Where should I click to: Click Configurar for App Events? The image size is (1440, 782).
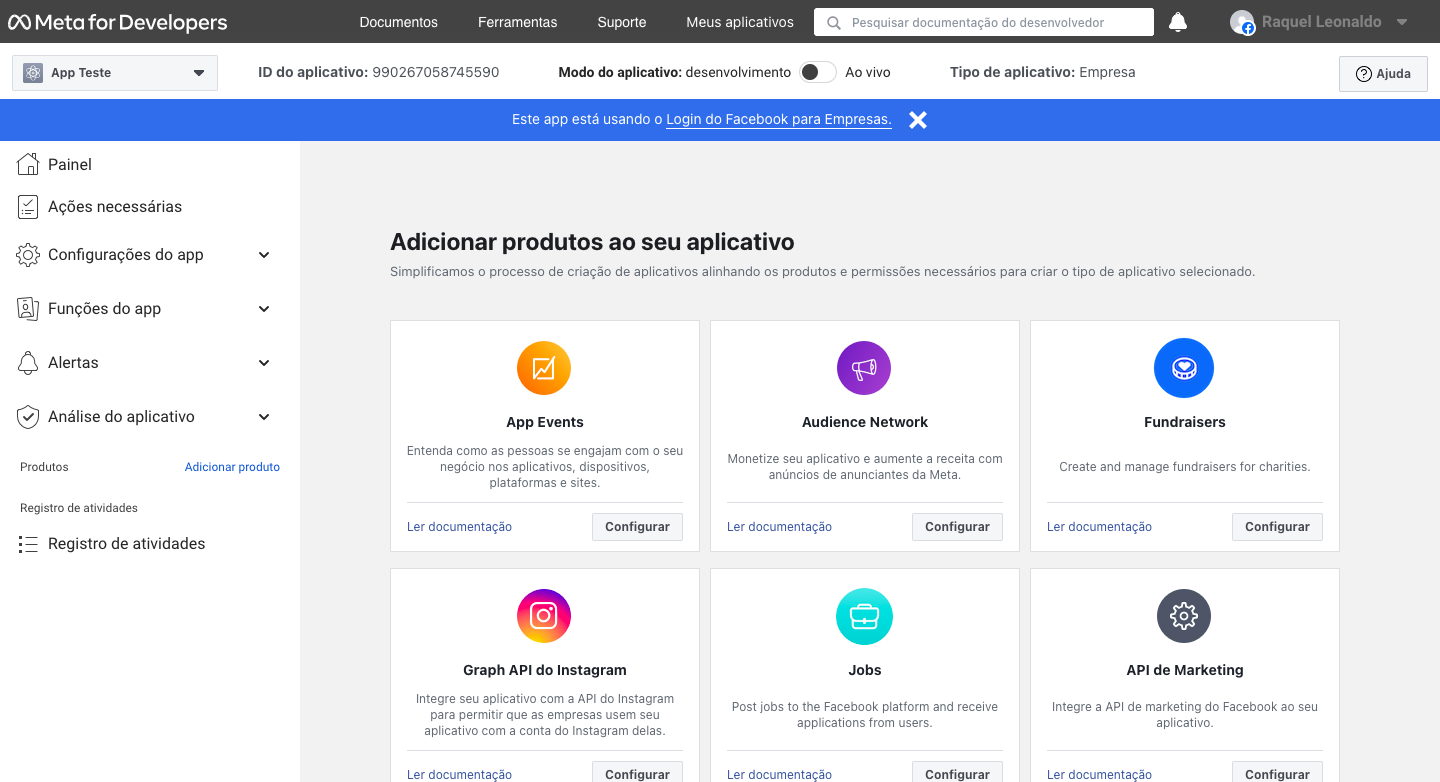(637, 526)
